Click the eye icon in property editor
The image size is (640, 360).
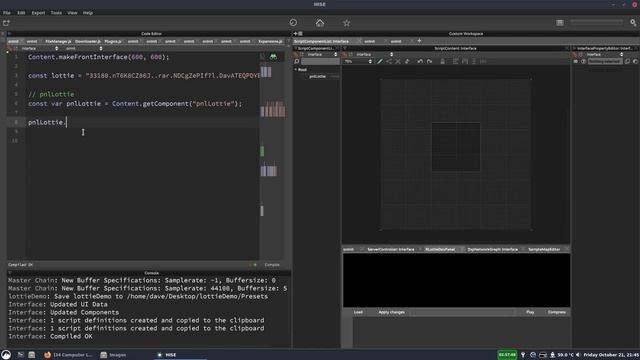(584, 61)
